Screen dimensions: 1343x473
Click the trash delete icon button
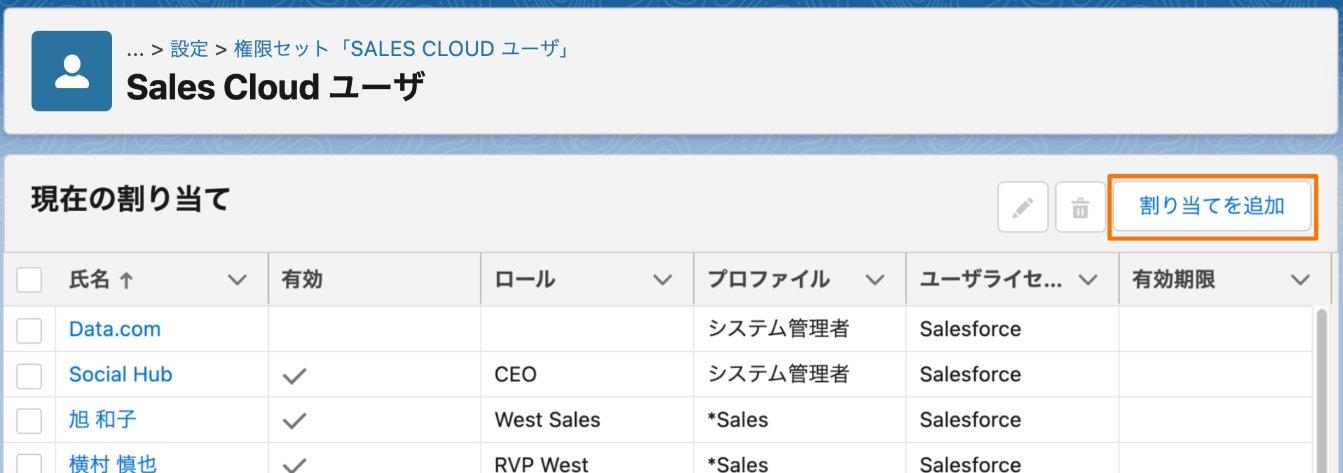point(1080,208)
